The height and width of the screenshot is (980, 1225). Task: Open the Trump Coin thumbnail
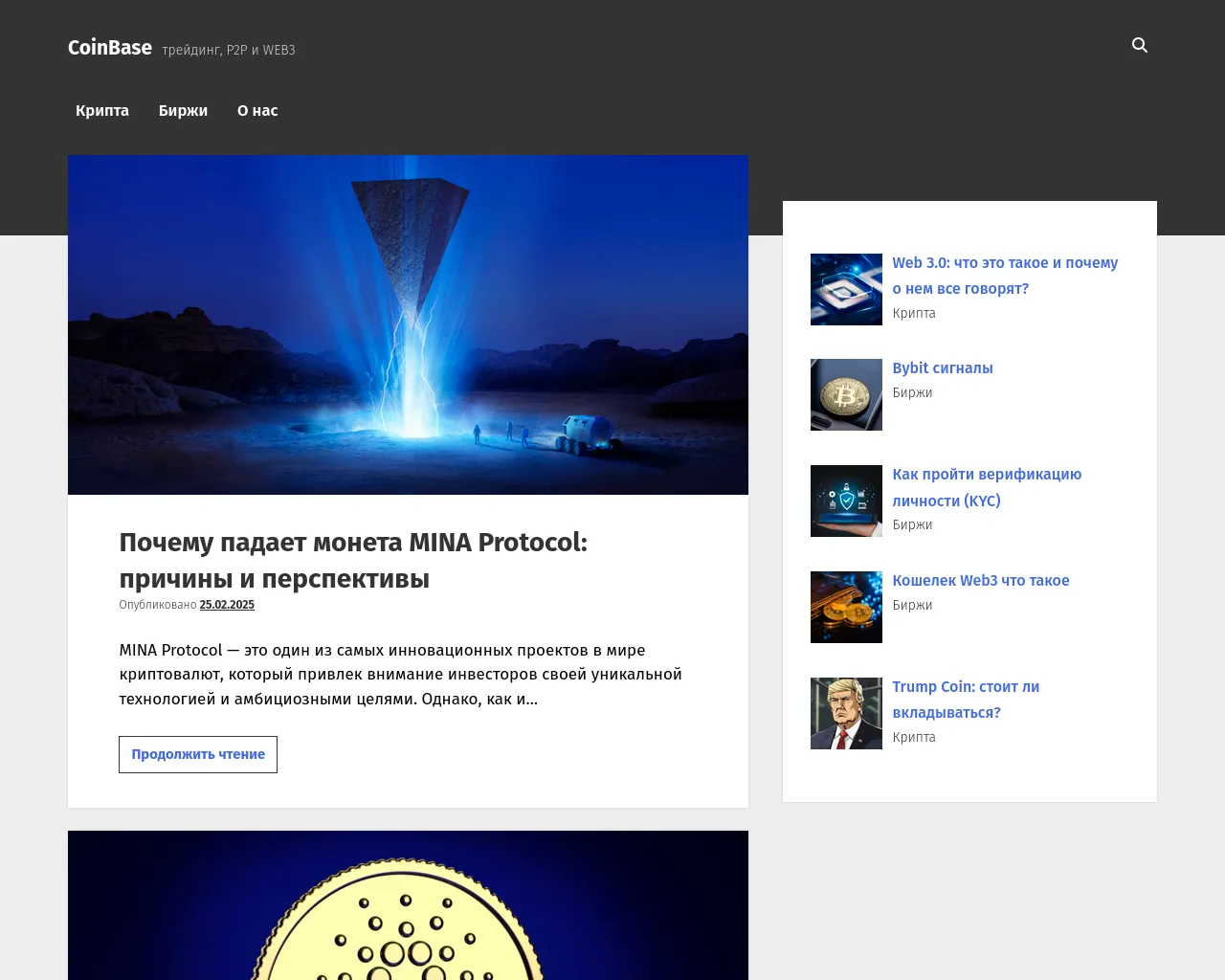click(x=846, y=713)
